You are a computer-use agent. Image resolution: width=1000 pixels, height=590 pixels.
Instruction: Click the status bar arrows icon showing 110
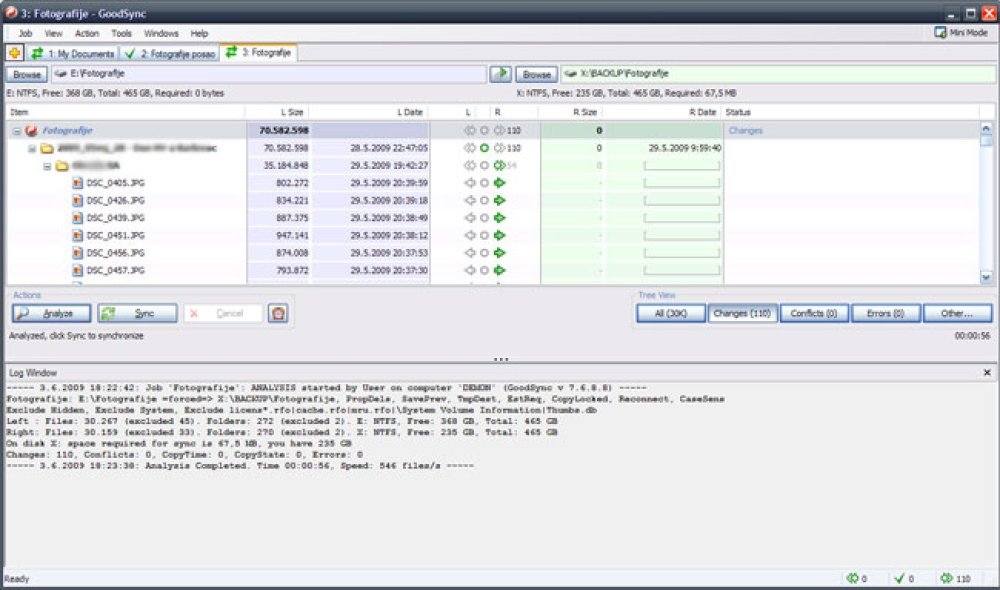coord(946,579)
